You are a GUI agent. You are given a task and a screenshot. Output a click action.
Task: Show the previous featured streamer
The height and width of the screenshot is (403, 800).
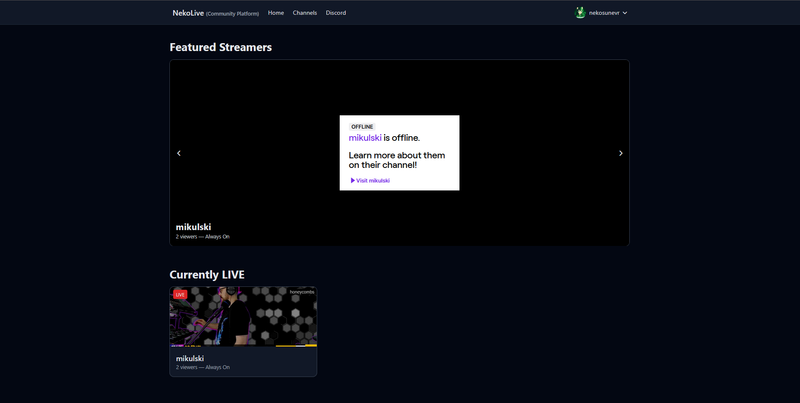pyautogui.click(x=179, y=153)
